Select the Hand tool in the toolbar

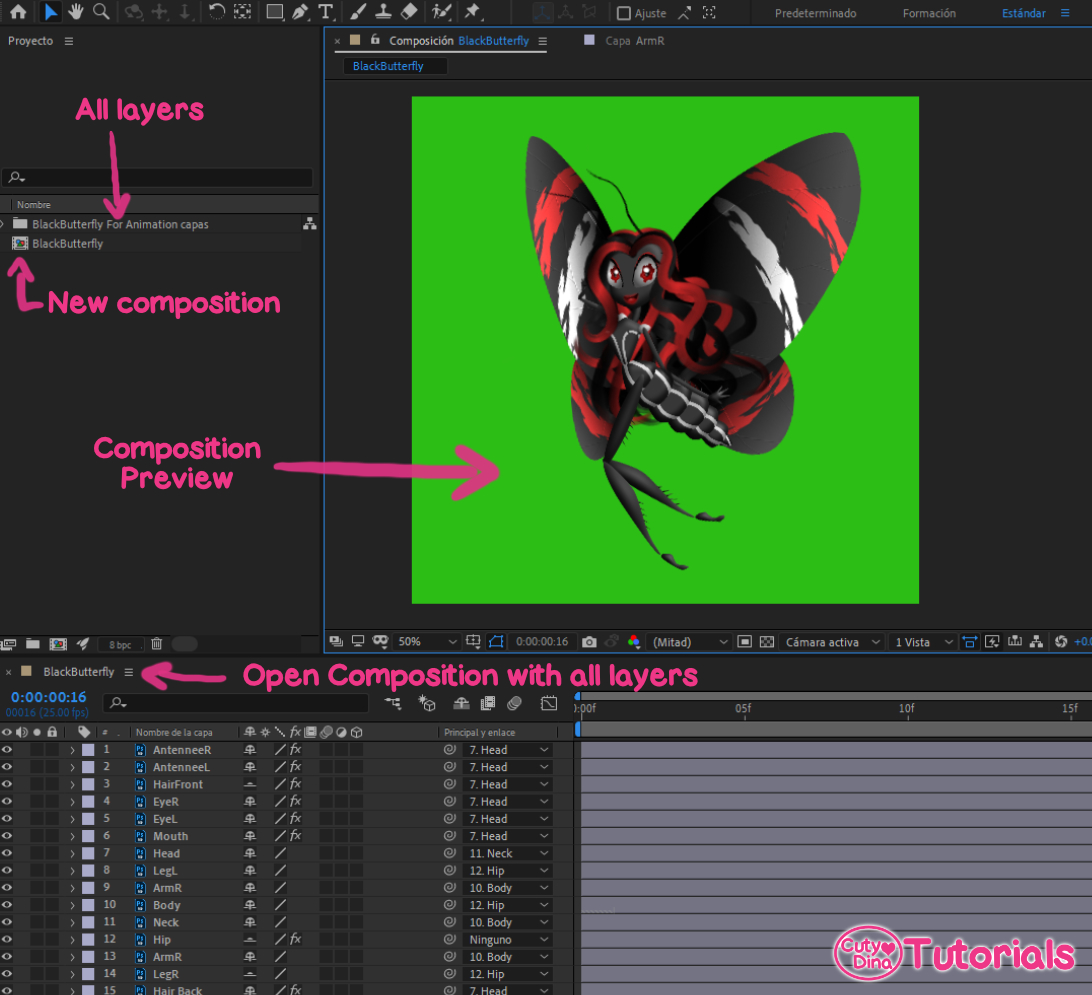click(74, 12)
